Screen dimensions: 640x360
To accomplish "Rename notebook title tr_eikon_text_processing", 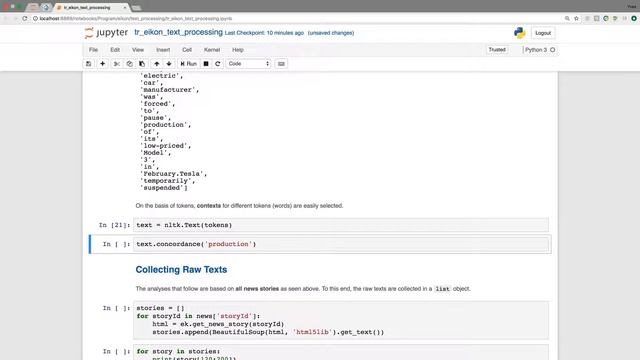I will click(178, 32).
